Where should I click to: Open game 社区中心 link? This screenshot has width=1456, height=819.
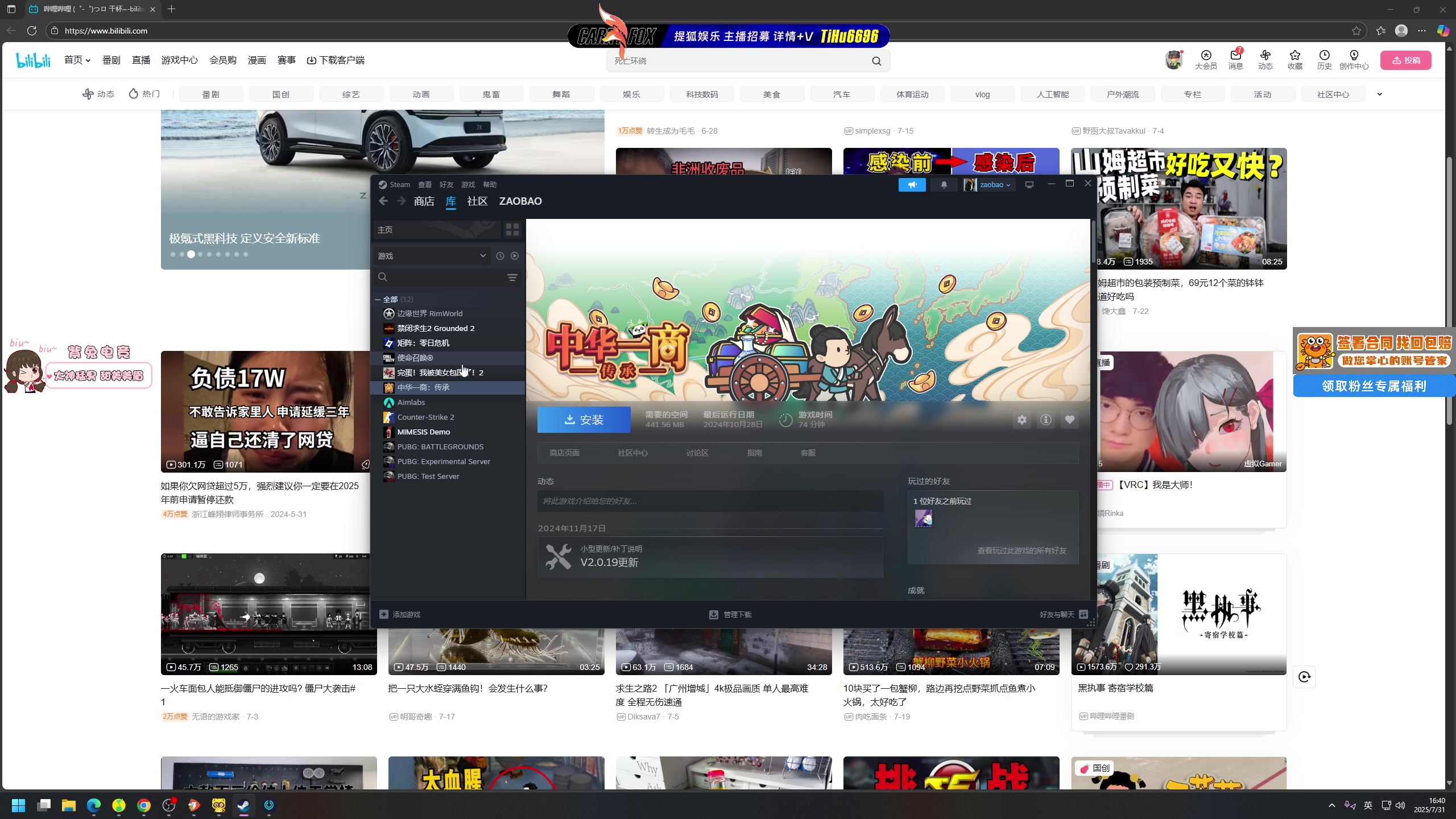point(632,453)
